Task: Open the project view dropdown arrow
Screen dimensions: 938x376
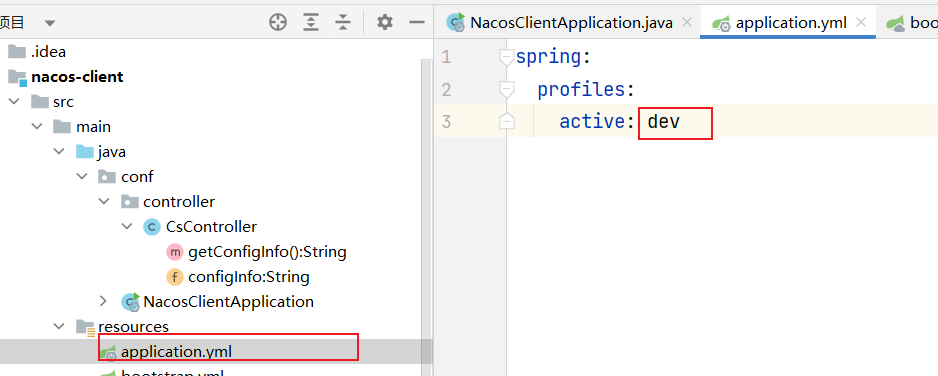Action: 50,23
